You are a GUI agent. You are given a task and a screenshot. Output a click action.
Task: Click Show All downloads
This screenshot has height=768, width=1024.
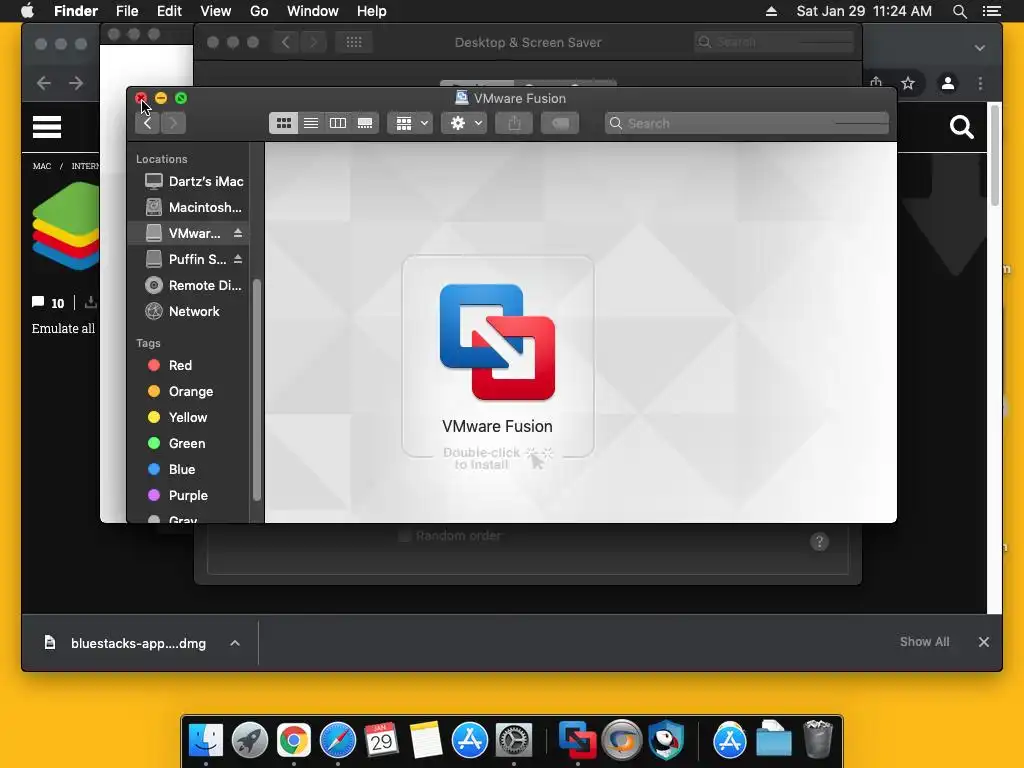click(924, 642)
